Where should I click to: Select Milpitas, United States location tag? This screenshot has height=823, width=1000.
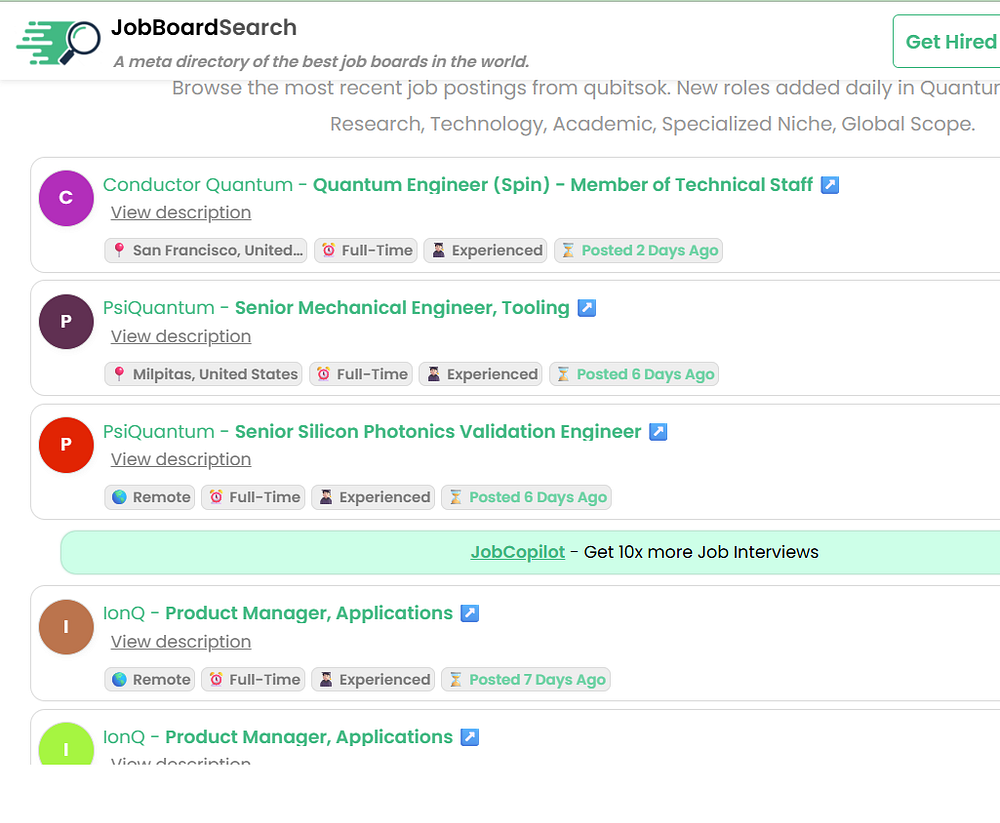point(203,374)
